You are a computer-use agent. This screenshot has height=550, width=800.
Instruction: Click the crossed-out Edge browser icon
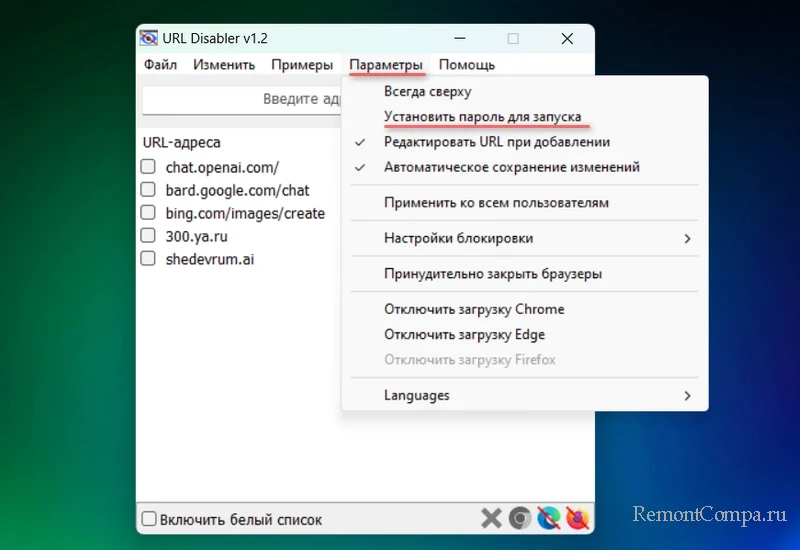548,518
